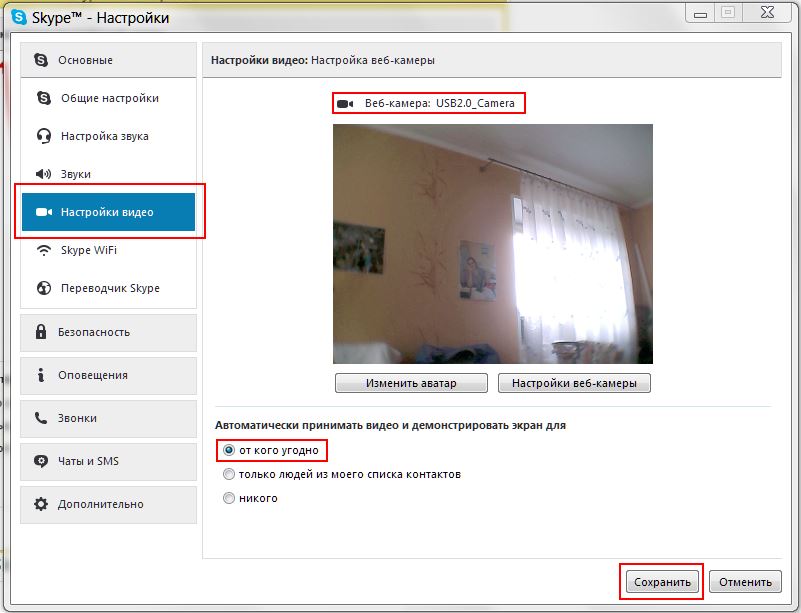The height and width of the screenshot is (613, 801).
Task: Click the Skype logo icon in title bar
Action: (19, 17)
